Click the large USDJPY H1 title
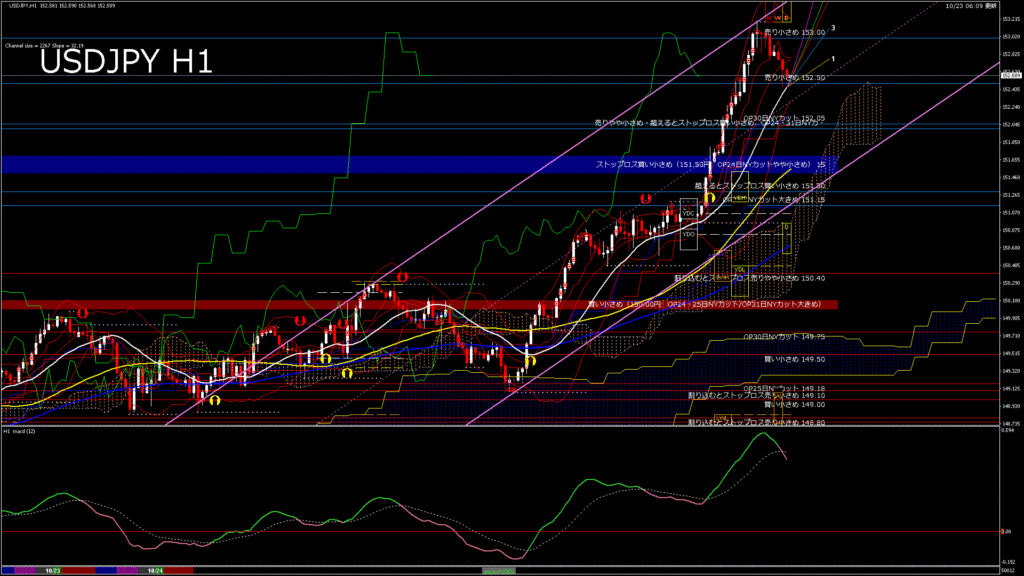 [125, 62]
